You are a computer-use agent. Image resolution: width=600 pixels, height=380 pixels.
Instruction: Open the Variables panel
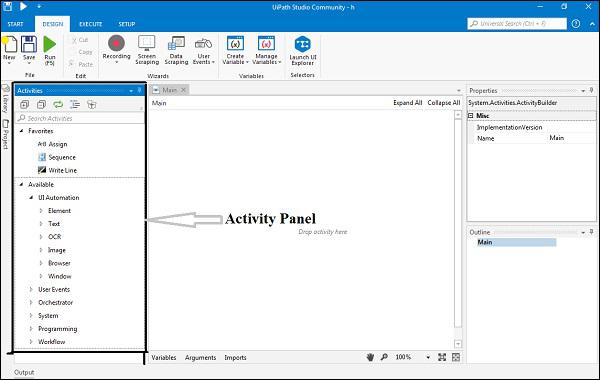164,357
